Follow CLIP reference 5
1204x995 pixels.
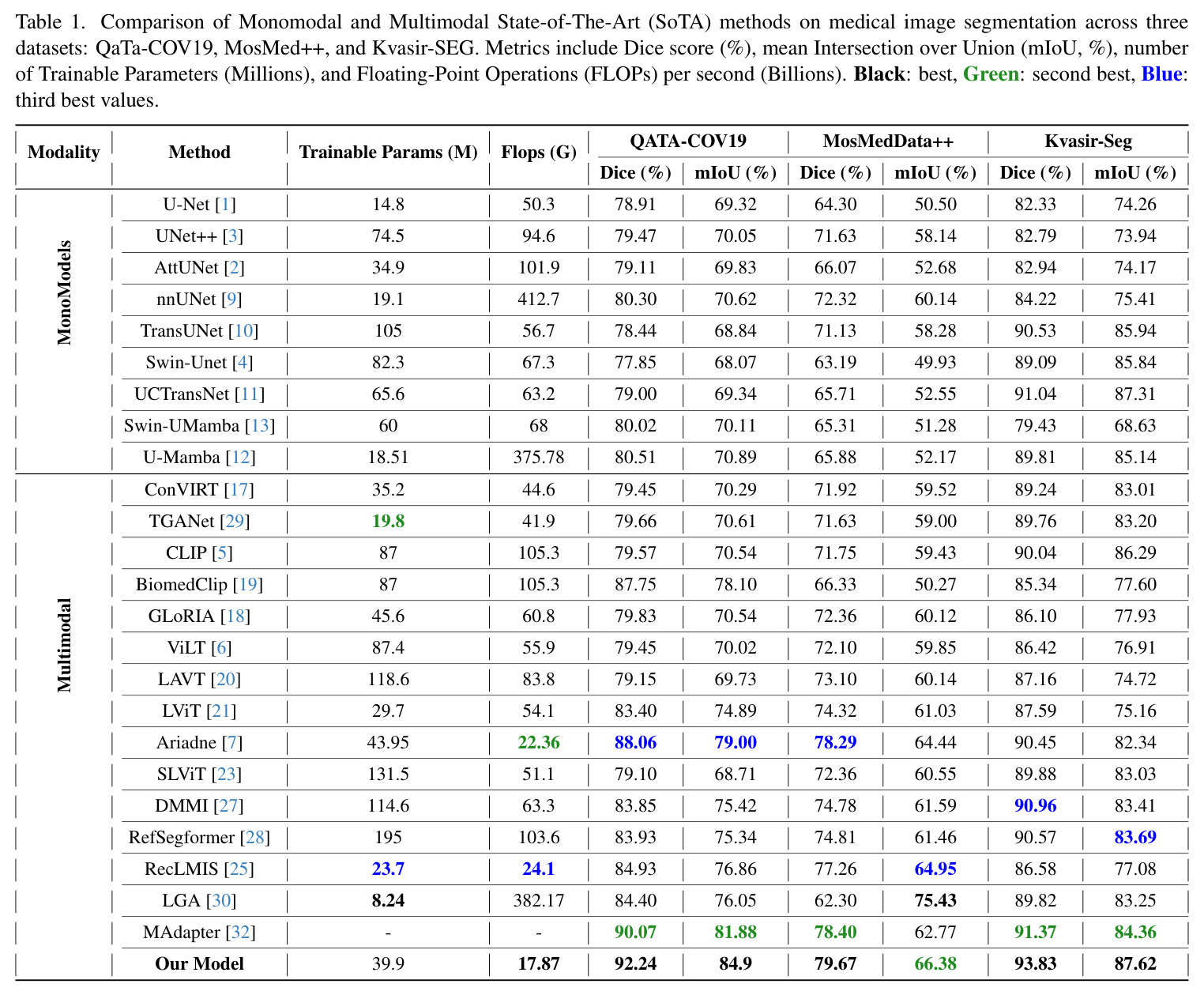coord(222,553)
